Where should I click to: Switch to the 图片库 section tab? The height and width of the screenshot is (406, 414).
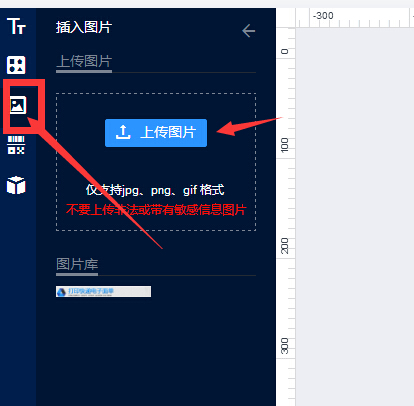click(x=77, y=264)
